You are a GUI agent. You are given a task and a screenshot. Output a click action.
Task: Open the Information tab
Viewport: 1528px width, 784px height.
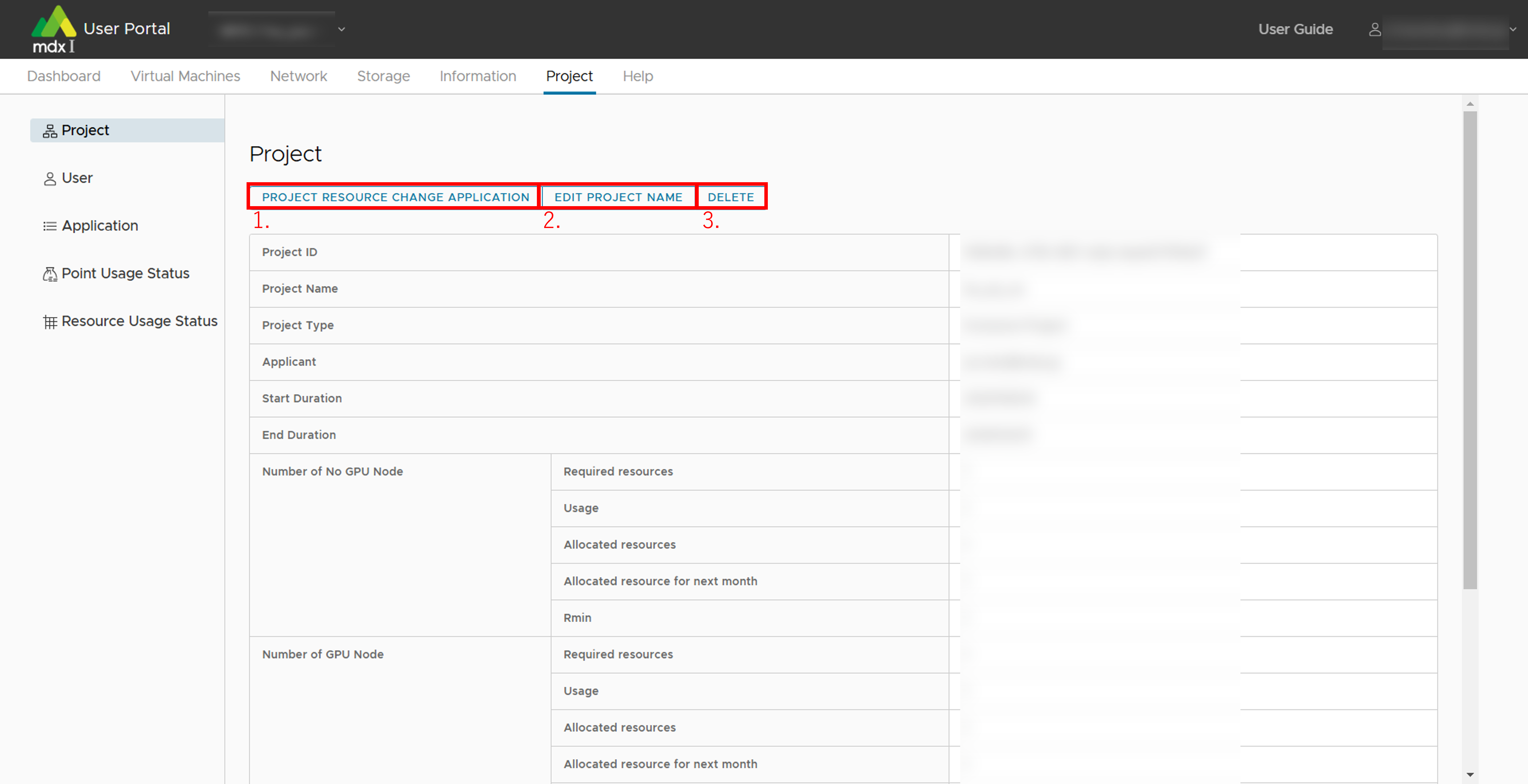coord(477,76)
